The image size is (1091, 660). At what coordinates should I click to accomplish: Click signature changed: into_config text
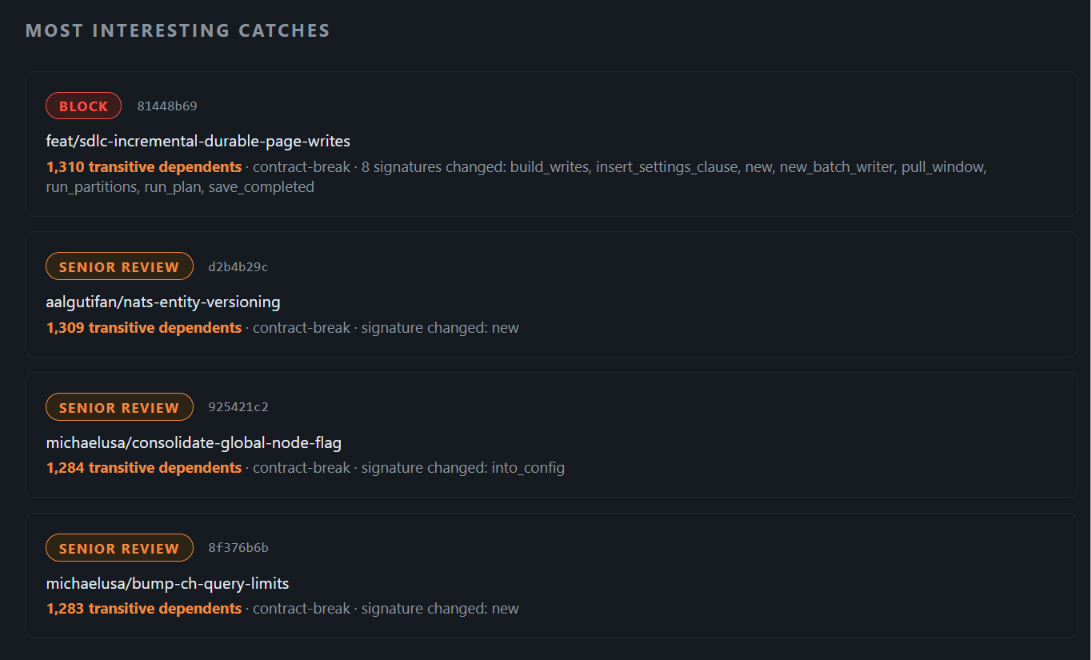(x=463, y=468)
